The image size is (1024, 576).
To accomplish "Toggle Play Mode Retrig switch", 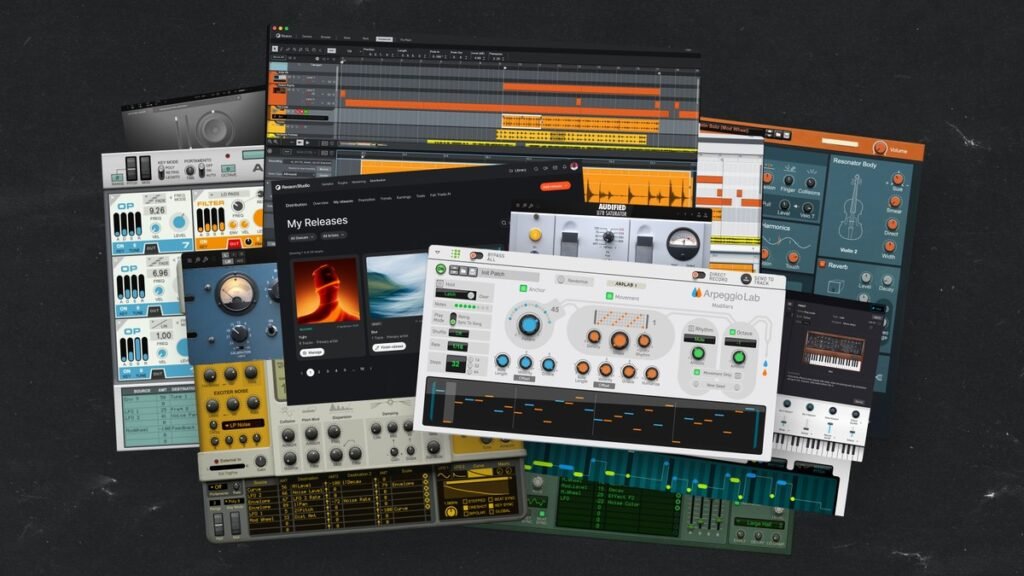I will pos(453,319).
